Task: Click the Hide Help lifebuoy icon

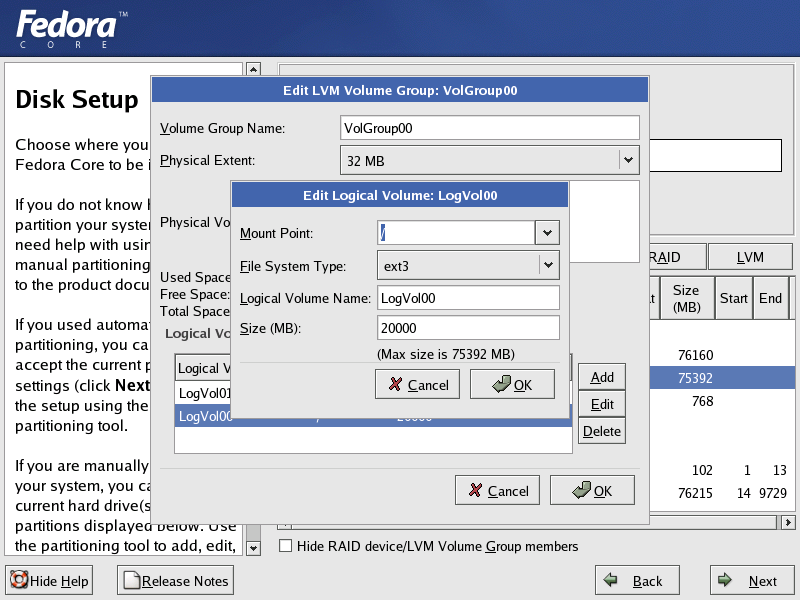Action: coord(19,580)
